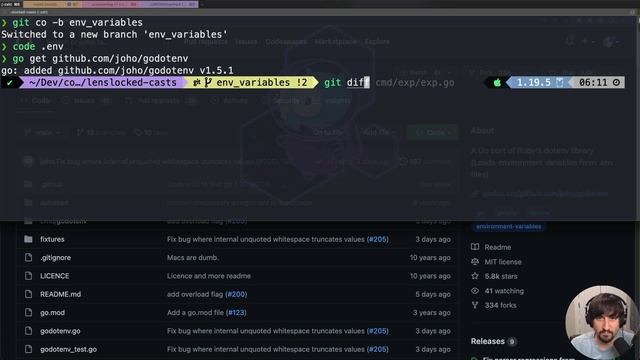This screenshot has width=640, height=360.
Task: Open the go.mod file
Action: 52,313
